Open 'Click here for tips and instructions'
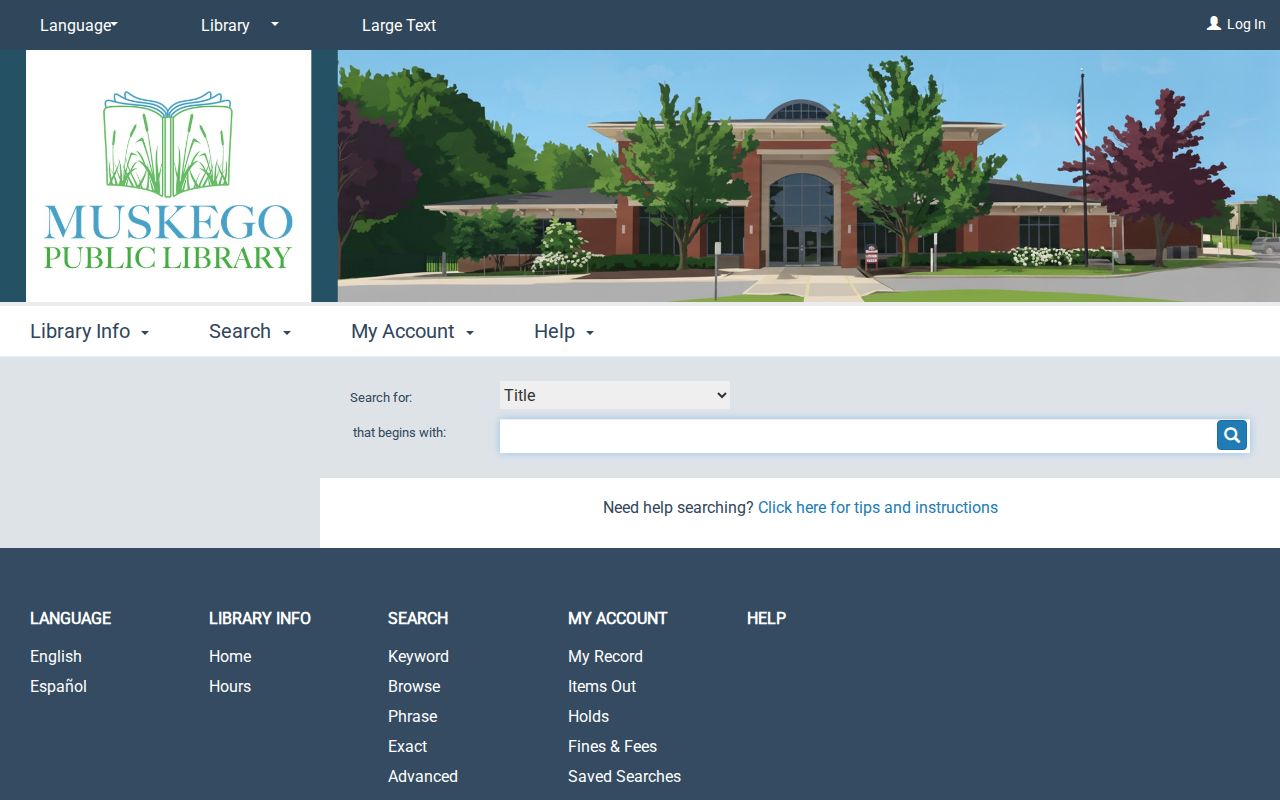 (878, 507)
